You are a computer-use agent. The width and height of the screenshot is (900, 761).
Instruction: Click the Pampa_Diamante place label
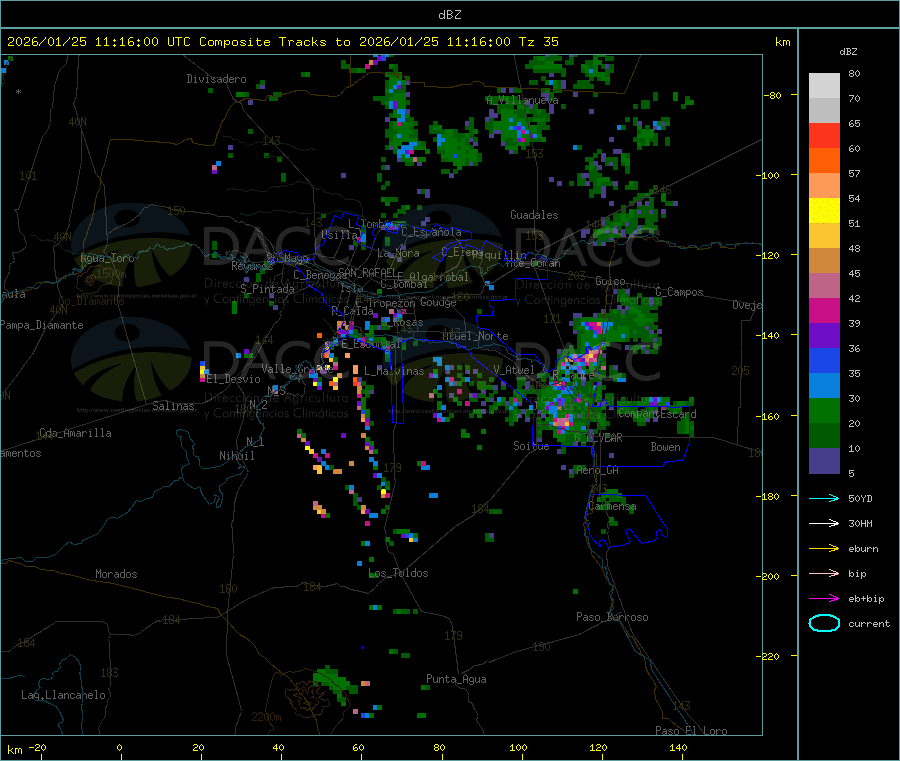click(42, 325)
